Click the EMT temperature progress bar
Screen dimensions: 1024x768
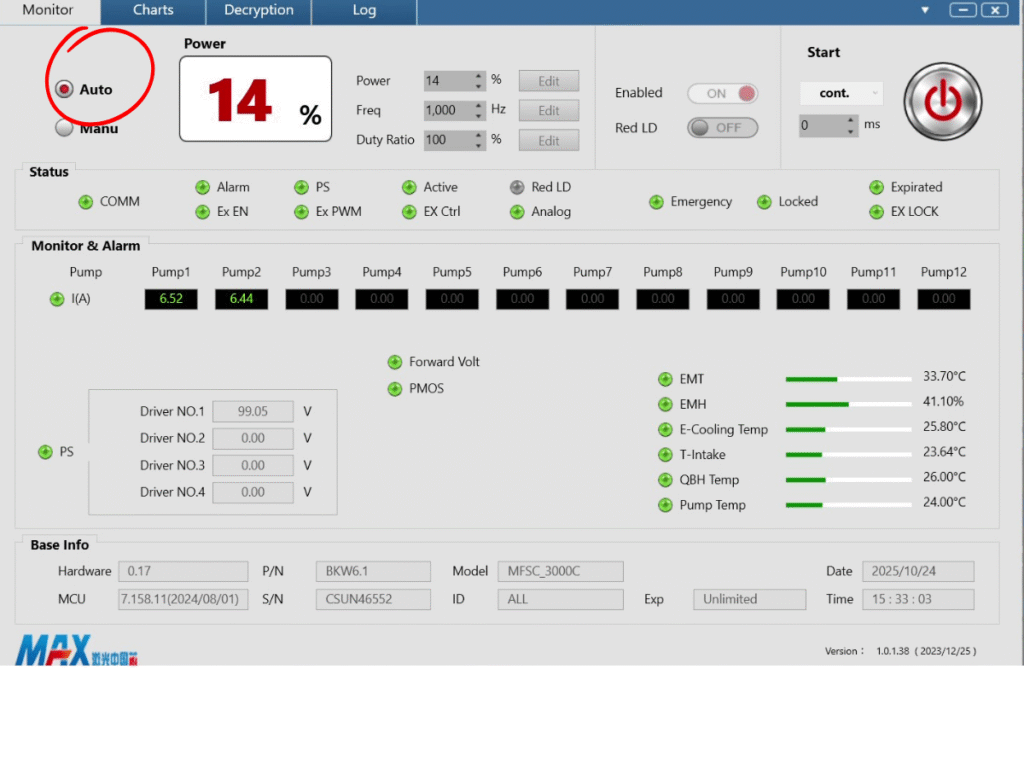click(848, 379)
